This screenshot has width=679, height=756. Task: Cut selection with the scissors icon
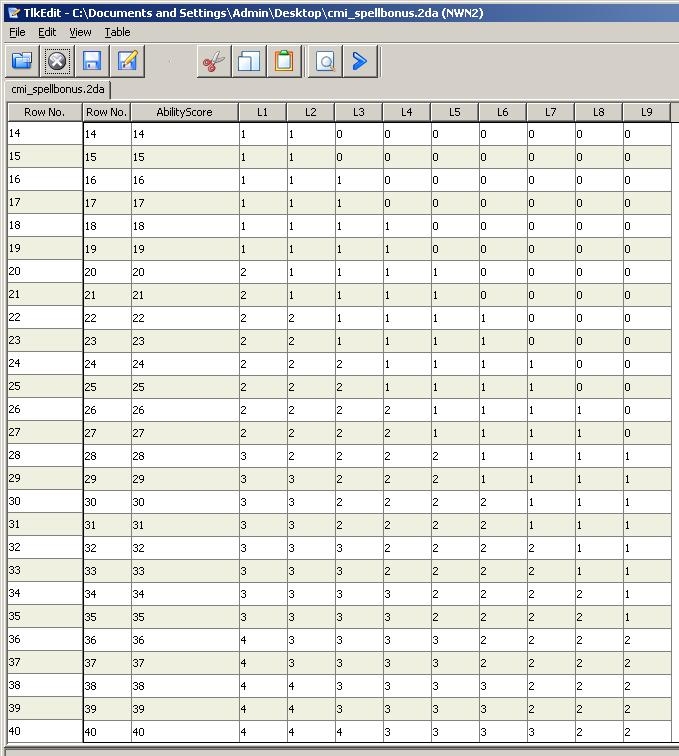(x=213, y=62)
